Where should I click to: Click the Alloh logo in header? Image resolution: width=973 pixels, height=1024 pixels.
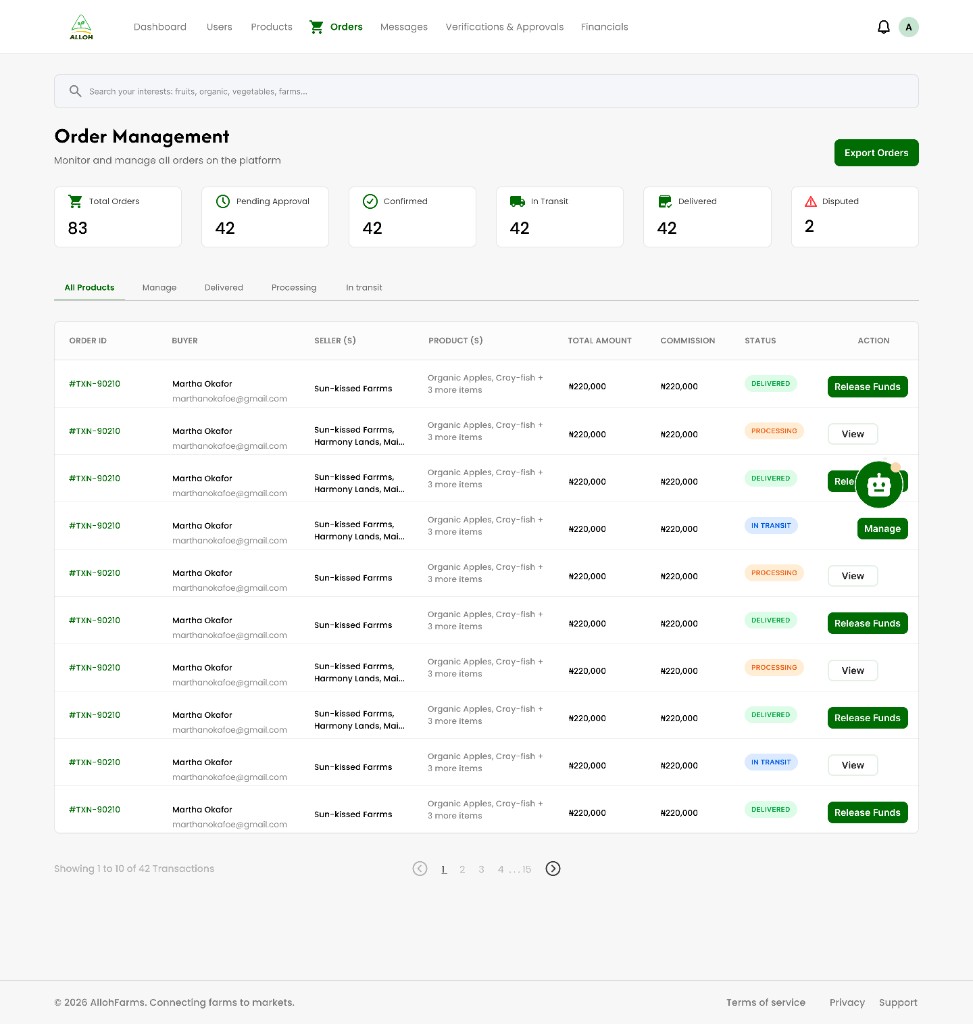pyautogui.click(x=81, y=27)
